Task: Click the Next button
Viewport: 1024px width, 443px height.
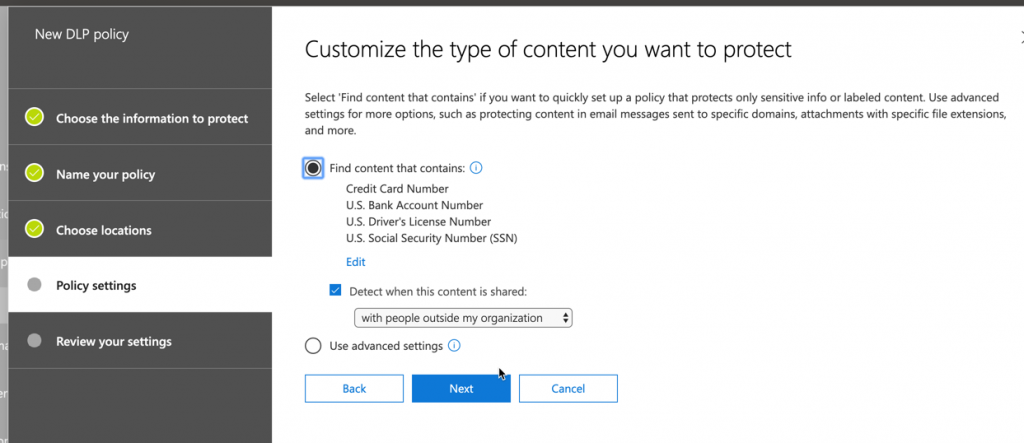Action: (461, 388)
